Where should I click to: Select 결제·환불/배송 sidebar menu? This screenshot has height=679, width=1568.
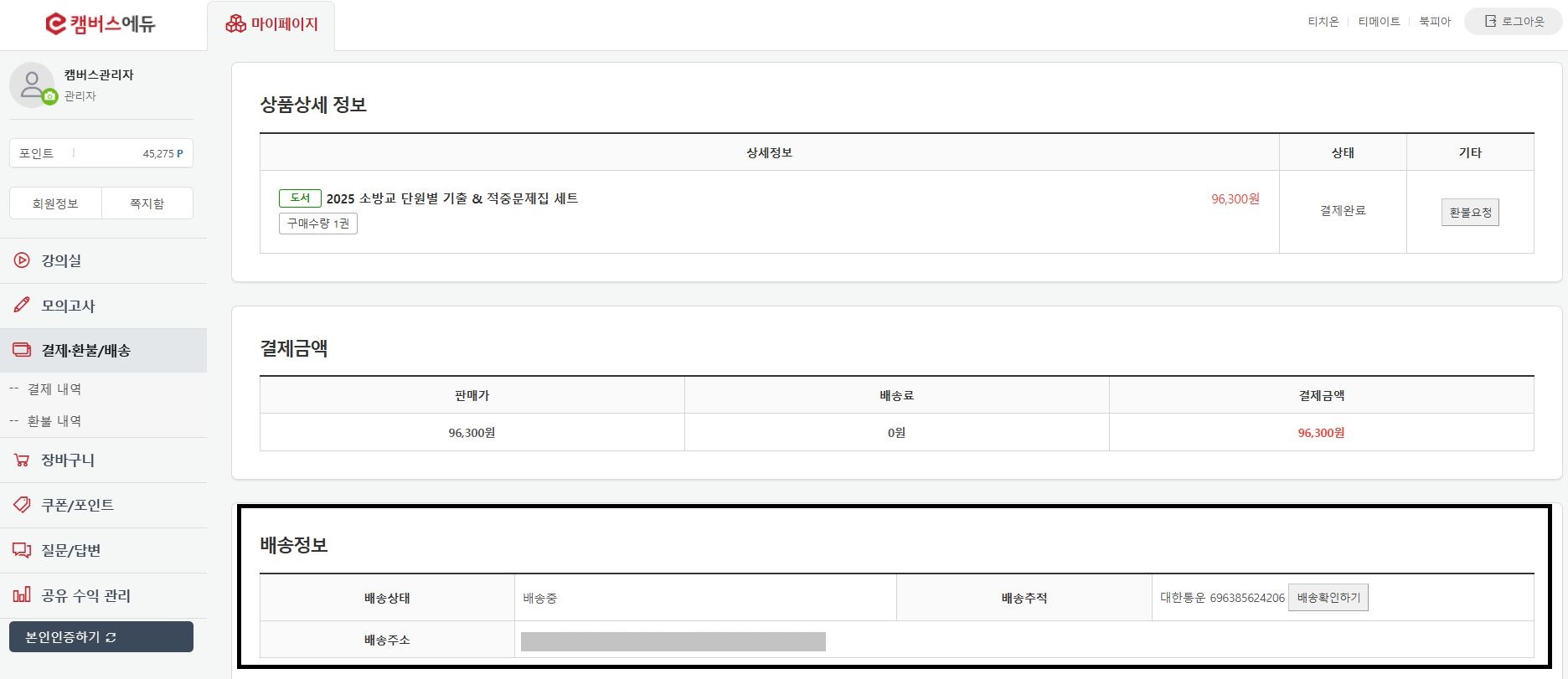pos(85,350)
